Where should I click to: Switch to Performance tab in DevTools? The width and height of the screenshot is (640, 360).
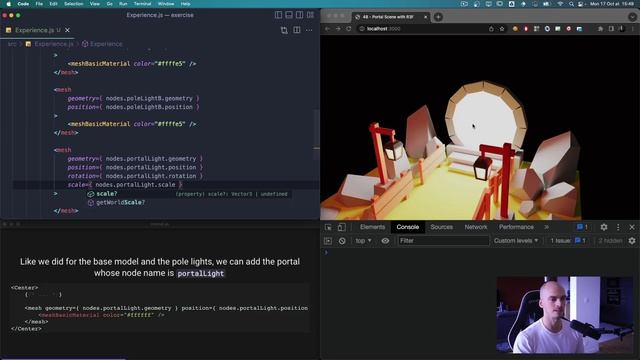pos(516,227)
